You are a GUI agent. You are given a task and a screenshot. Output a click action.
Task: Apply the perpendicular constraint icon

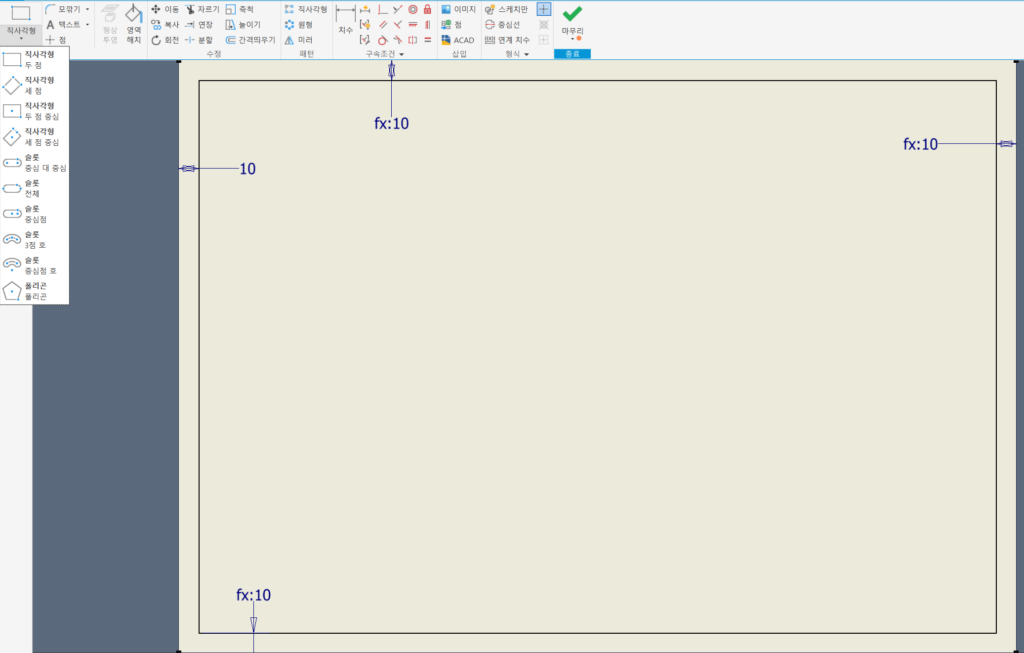(398, 25)
